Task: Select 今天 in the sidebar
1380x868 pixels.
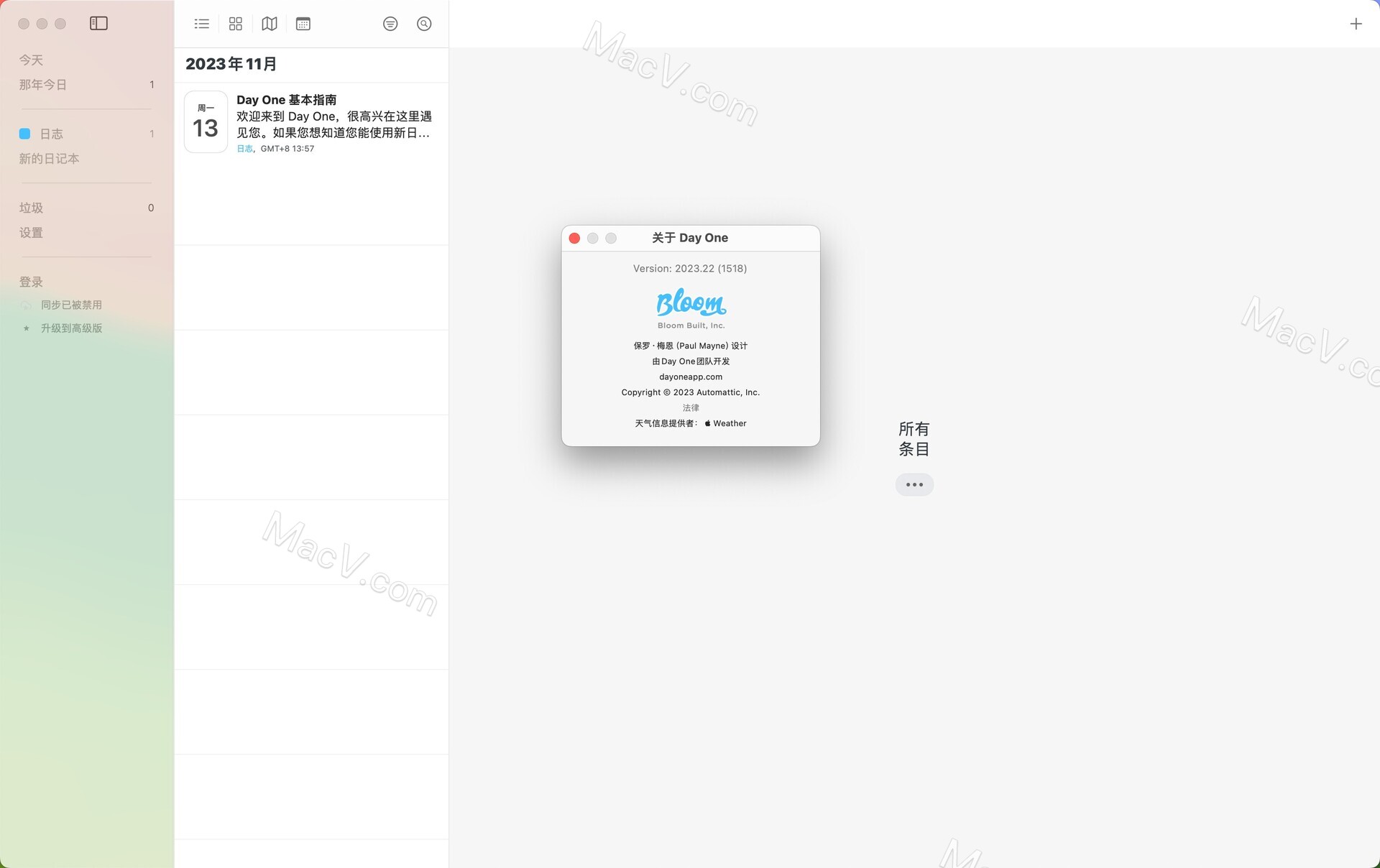Action: tap(31, 60)
